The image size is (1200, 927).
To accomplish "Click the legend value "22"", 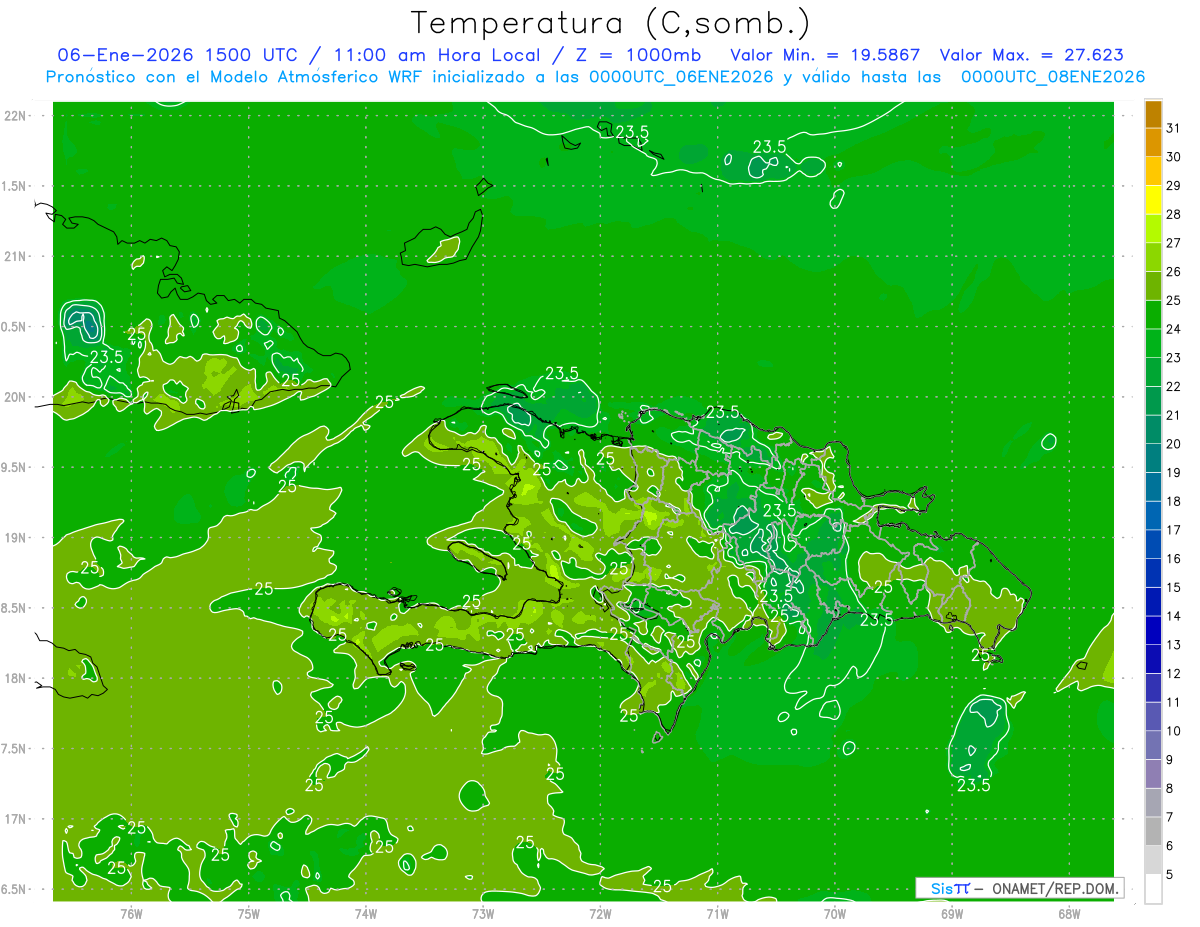I will 1174,387.
